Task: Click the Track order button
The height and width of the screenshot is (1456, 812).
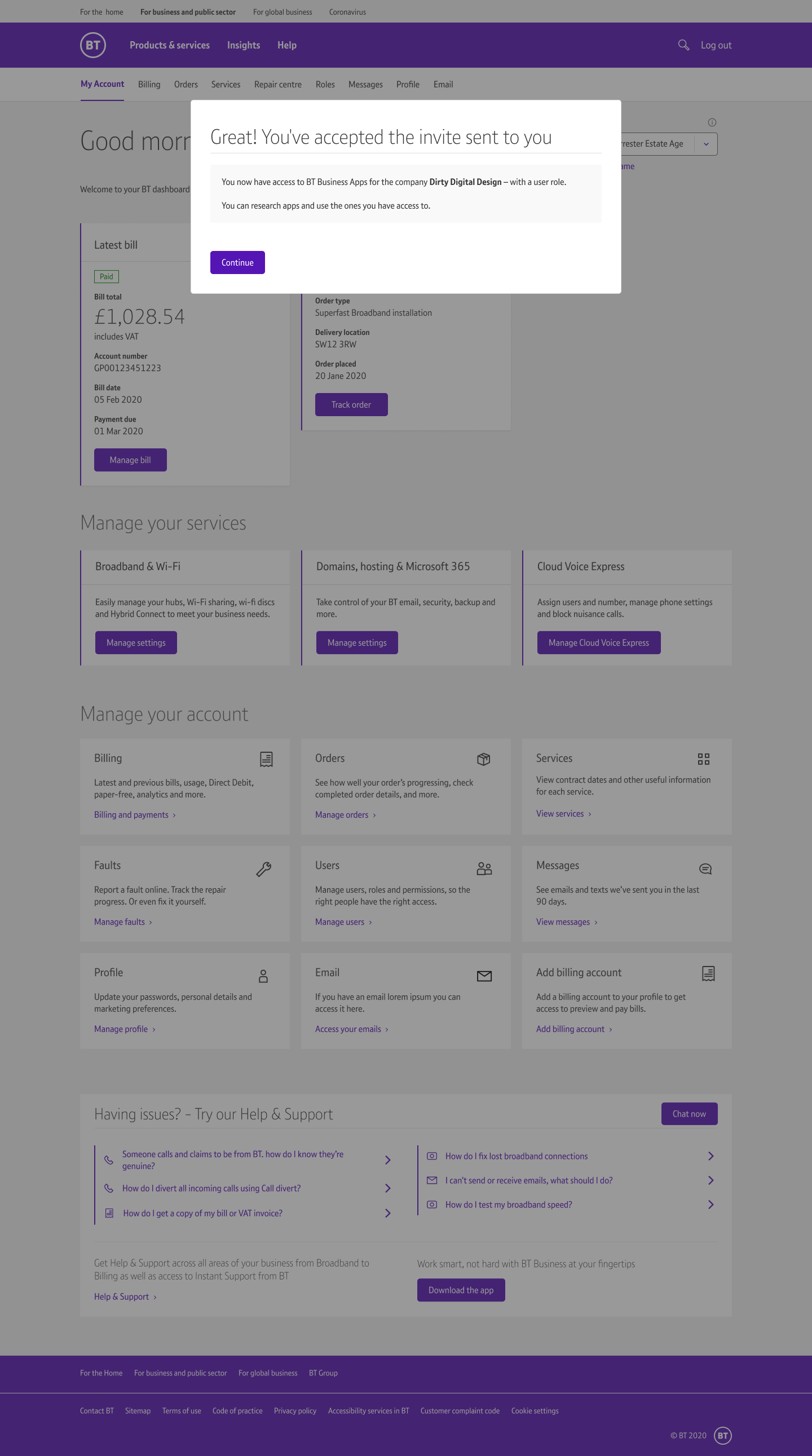Action: (351, 405)
